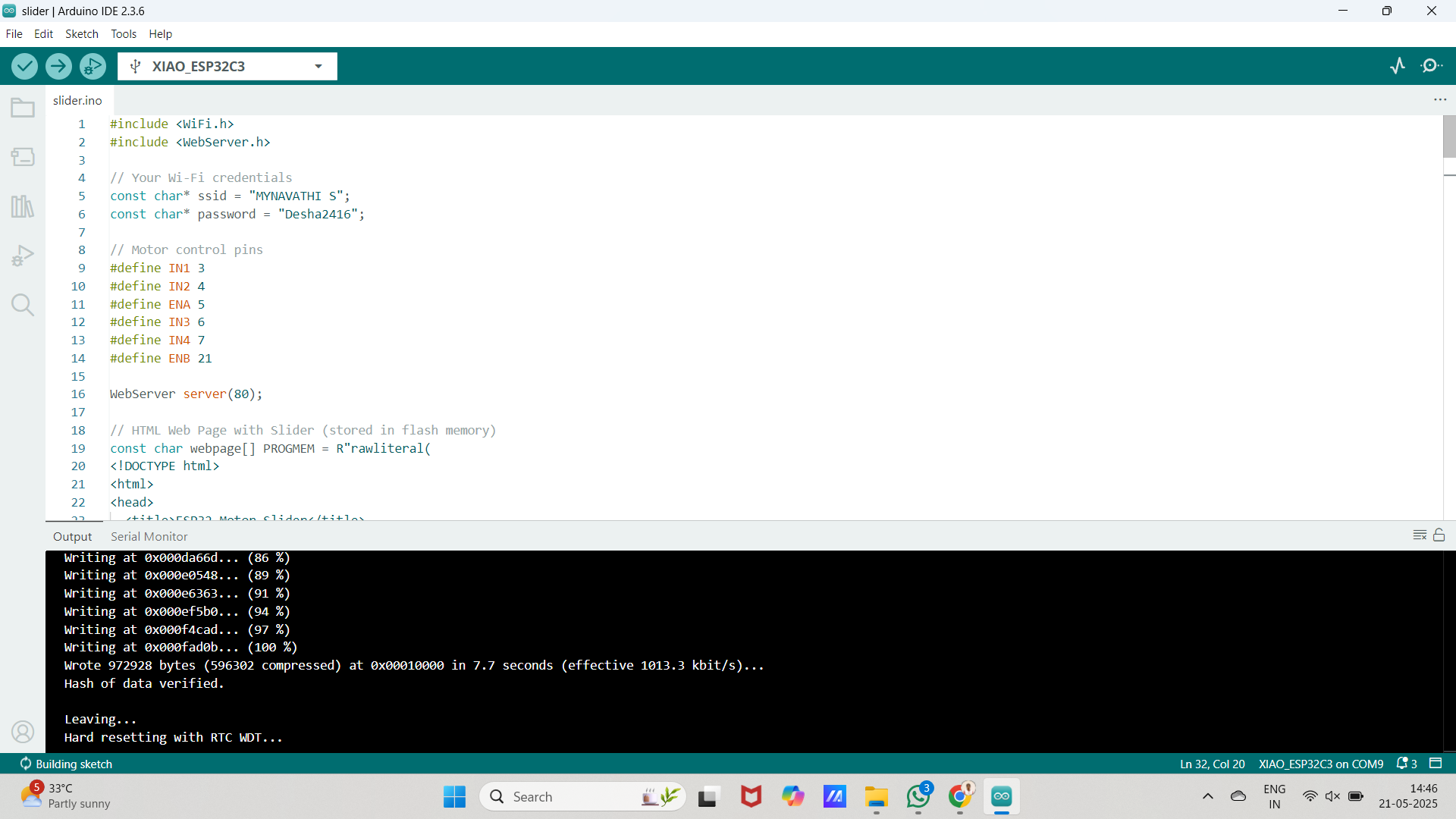The image size is (1456, 819).
Task: Select the slider.ino editor tab
Action: coord(77,100)
